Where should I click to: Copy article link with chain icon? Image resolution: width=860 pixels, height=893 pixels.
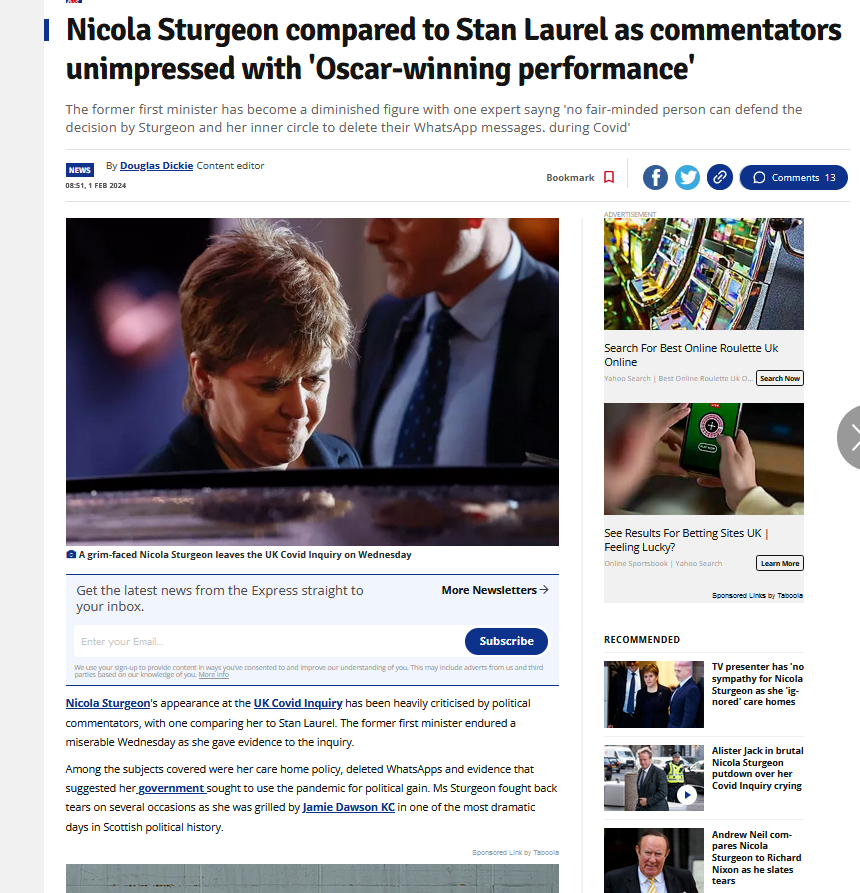(x=719, y=177)
